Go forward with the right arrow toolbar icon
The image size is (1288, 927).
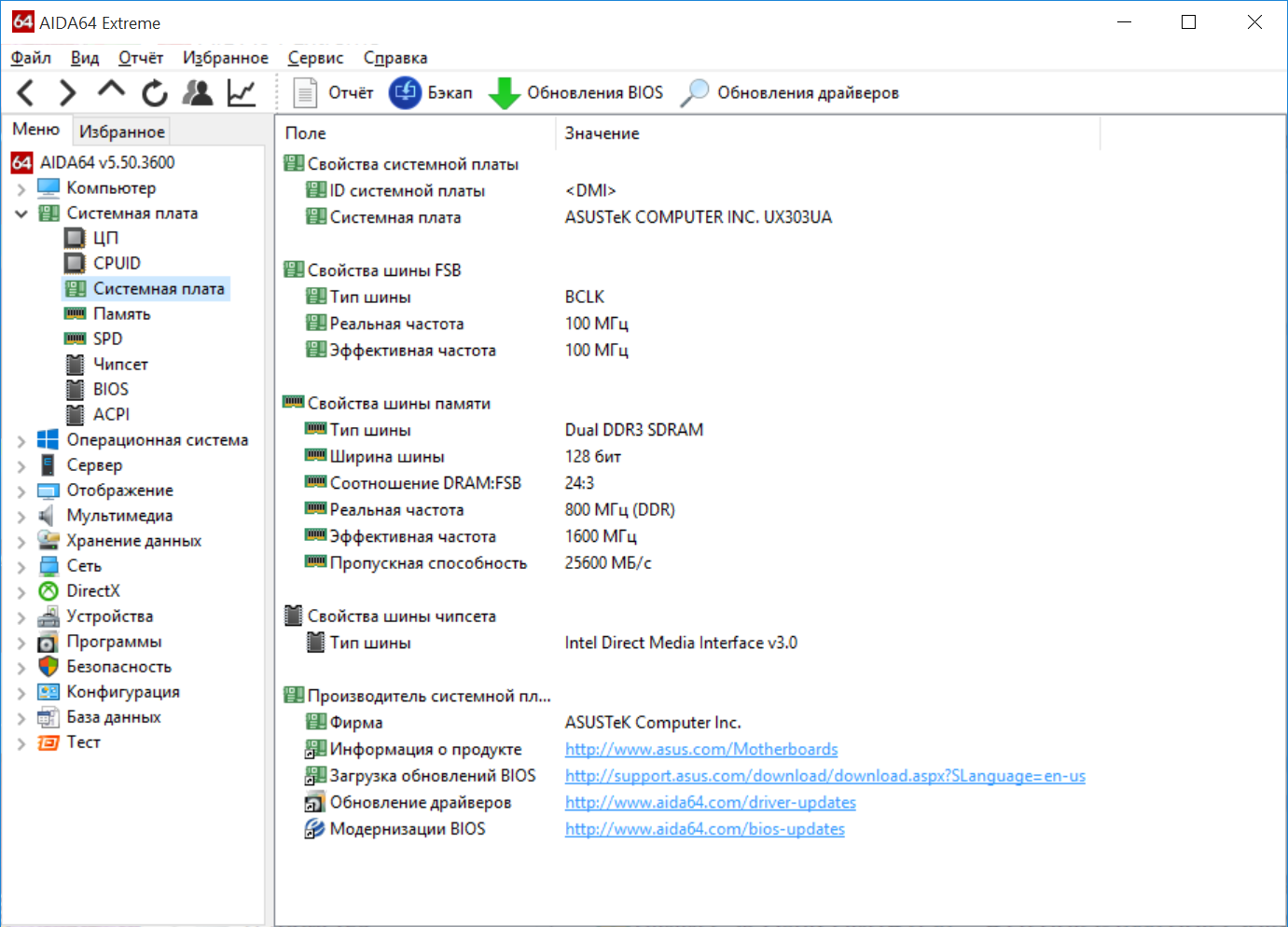coord(67,92)
